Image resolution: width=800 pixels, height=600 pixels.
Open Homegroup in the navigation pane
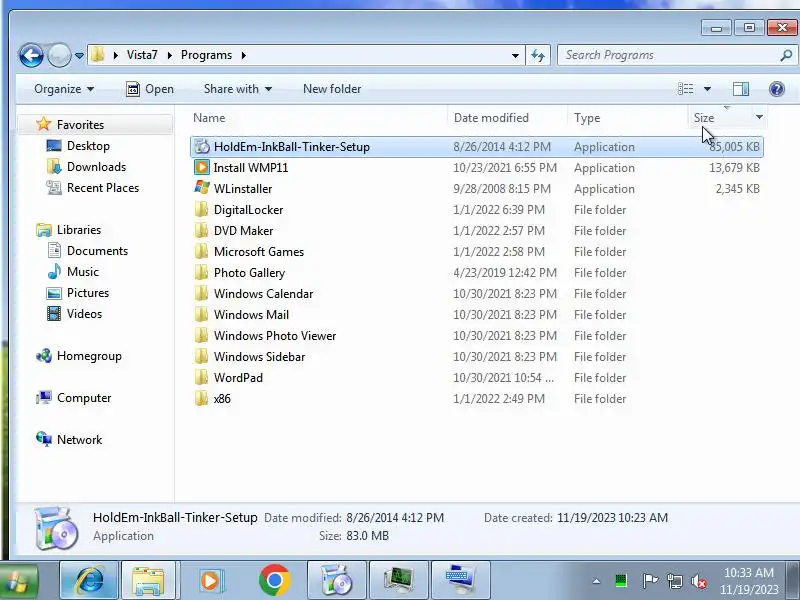click(x=89, y=356)
